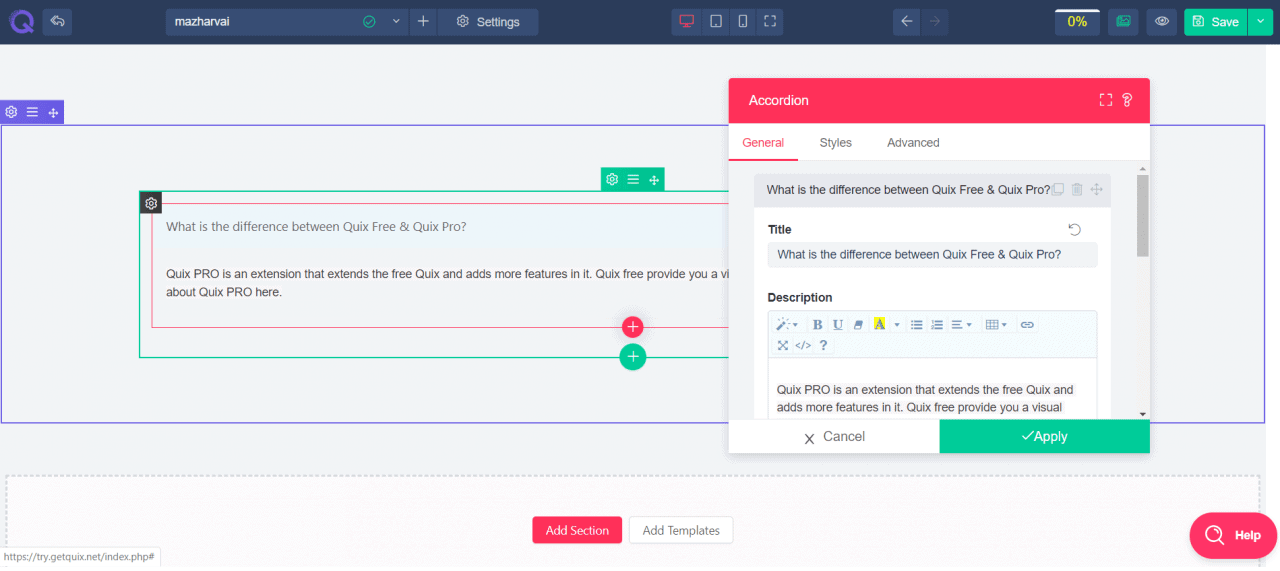Toggle bold formatting in editor
The width and height of the screenshot is (1280, 571).
pyautogui.click(x=817, y=325)
